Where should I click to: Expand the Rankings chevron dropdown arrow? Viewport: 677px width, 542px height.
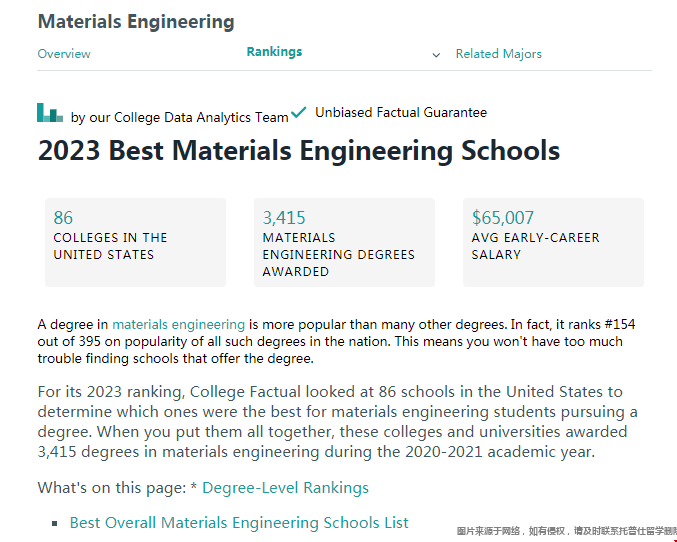click(436, 55)
